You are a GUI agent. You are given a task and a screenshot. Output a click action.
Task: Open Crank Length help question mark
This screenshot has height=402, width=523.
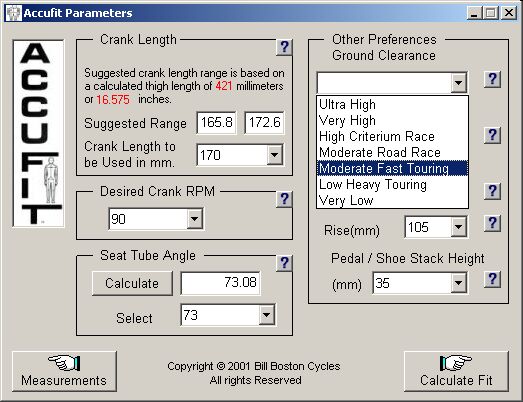click(x=284, y=47)
